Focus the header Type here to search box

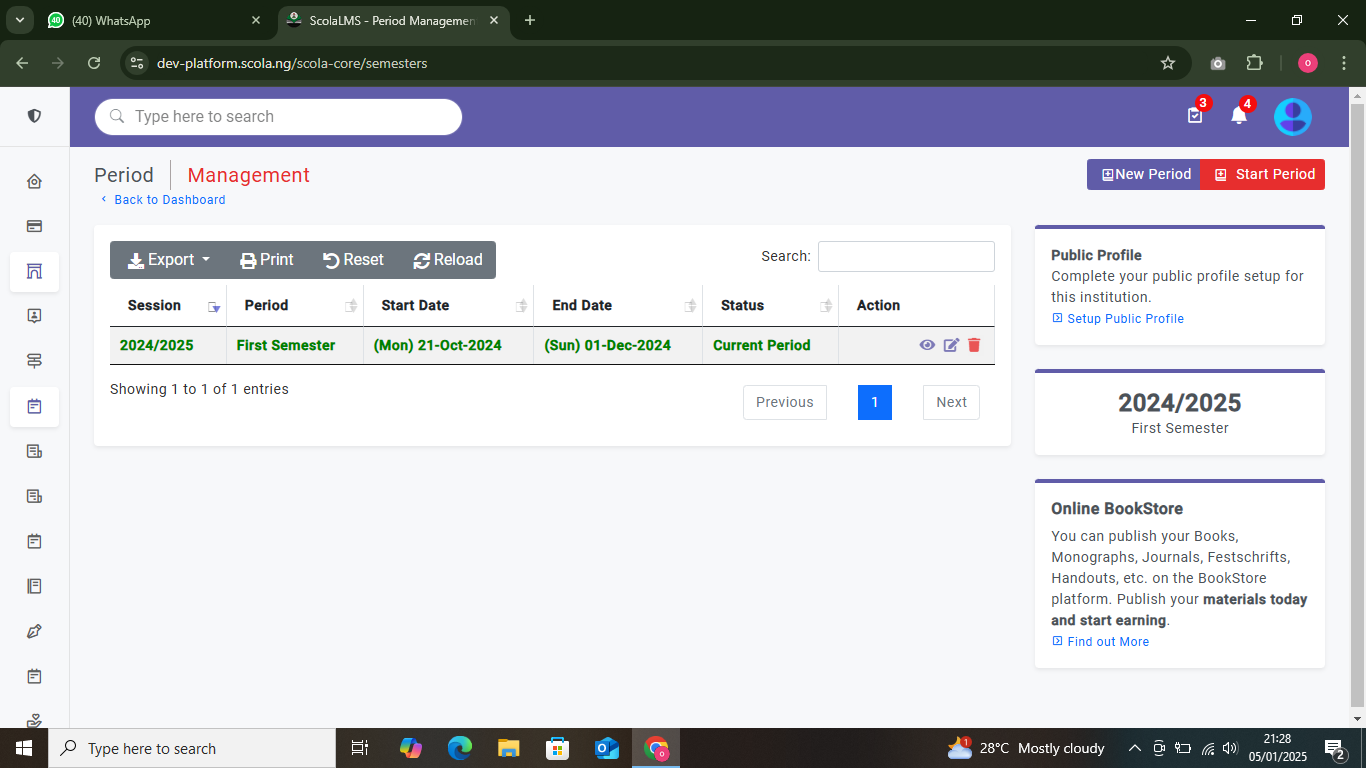(x=278, y=117)
